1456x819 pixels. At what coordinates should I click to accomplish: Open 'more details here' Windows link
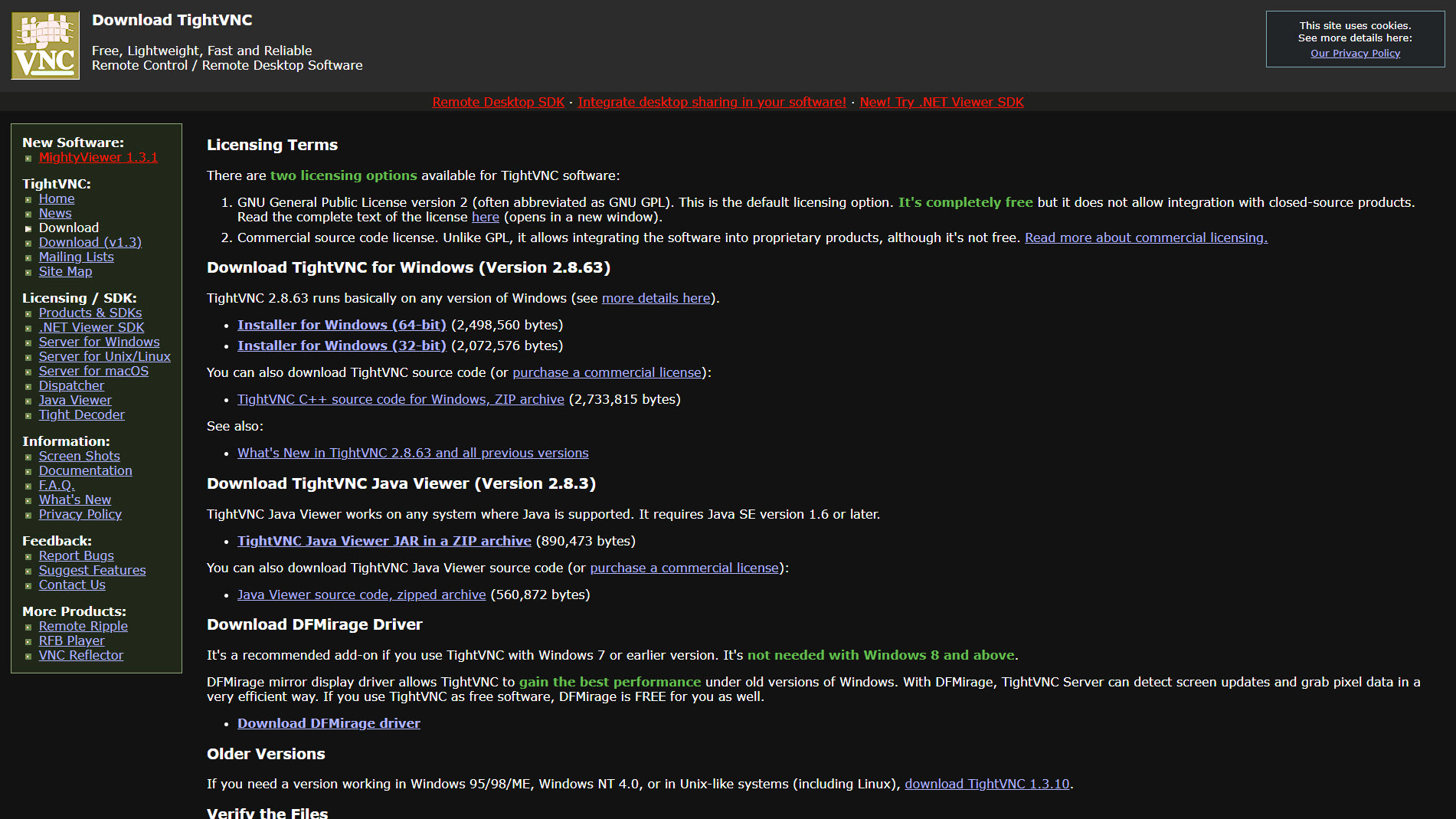point(656,298)
